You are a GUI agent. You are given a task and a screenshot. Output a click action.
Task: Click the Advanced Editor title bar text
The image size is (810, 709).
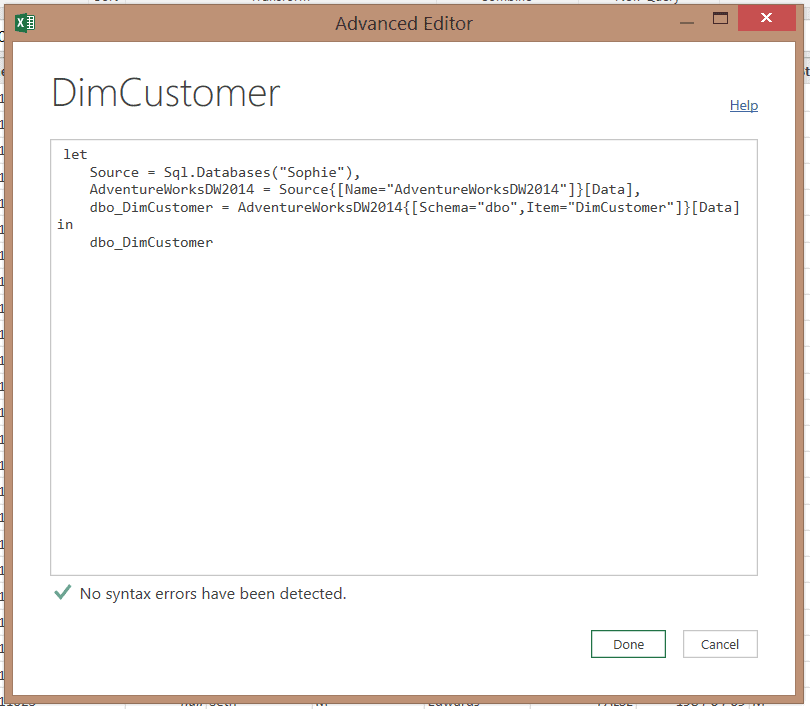[404, 23]
